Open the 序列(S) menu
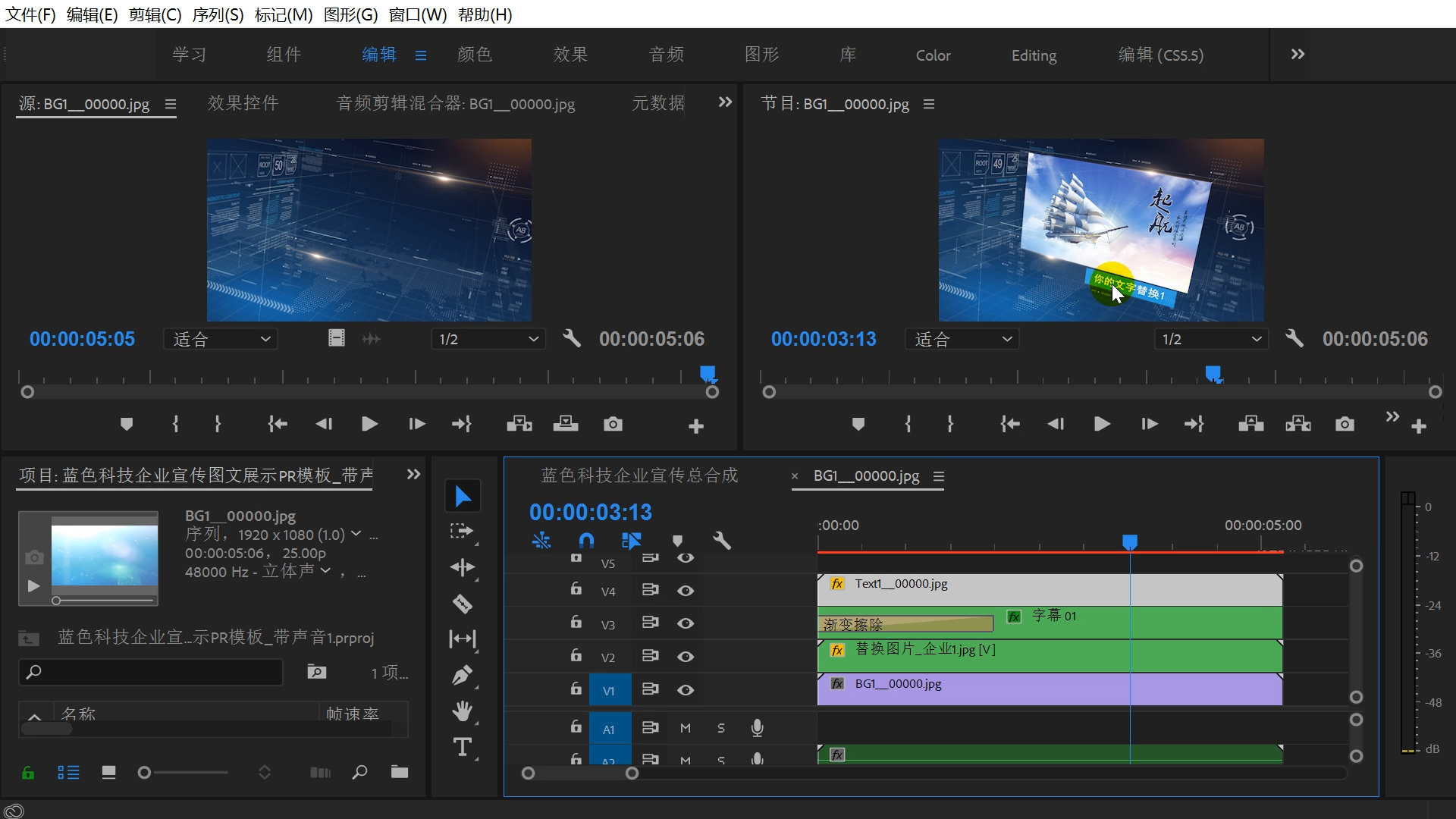Image resolution: width=1456 pixels, height=819 pixels. pos(218,14)
